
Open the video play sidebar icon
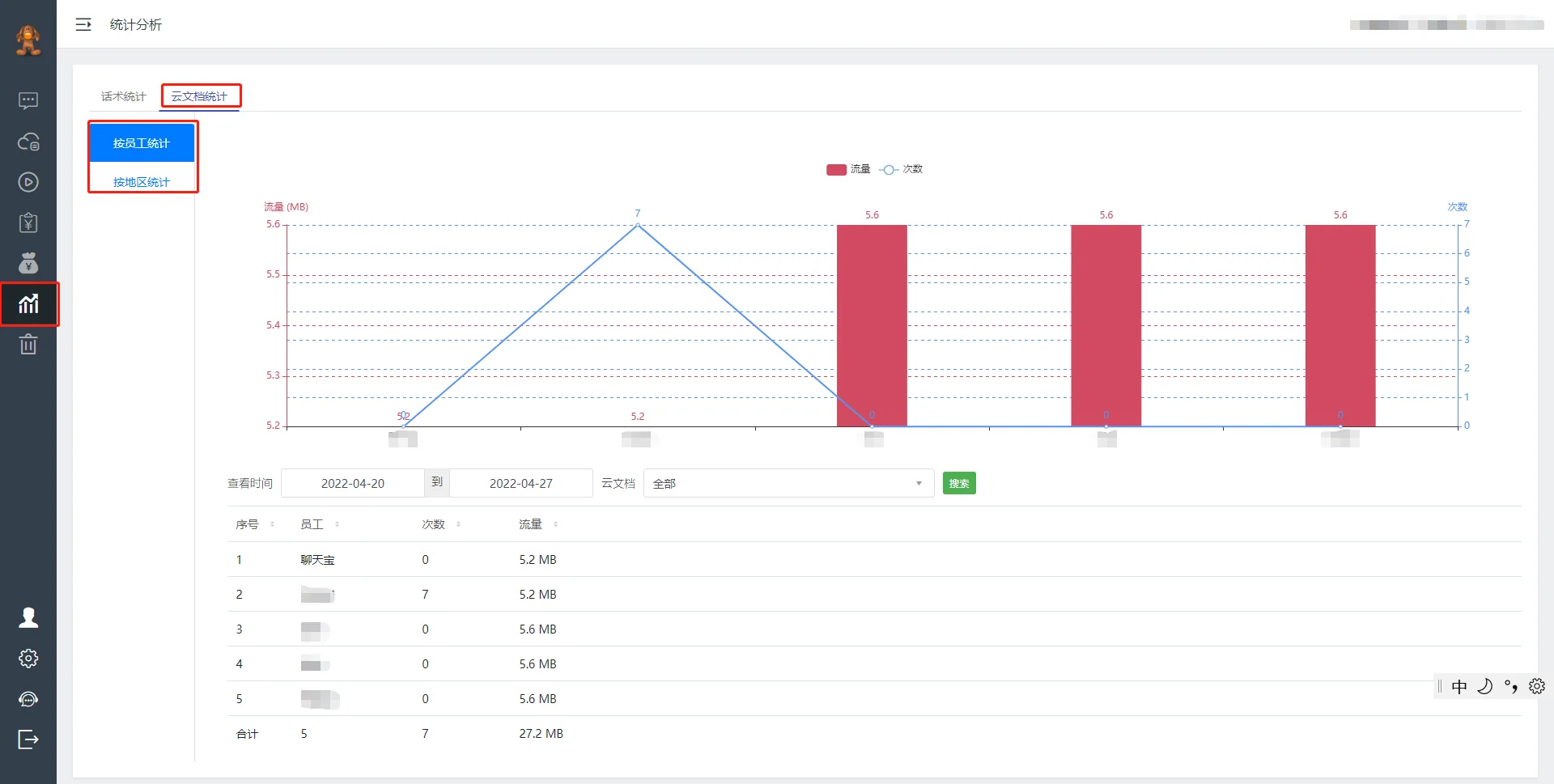click(x=28, y=182)
